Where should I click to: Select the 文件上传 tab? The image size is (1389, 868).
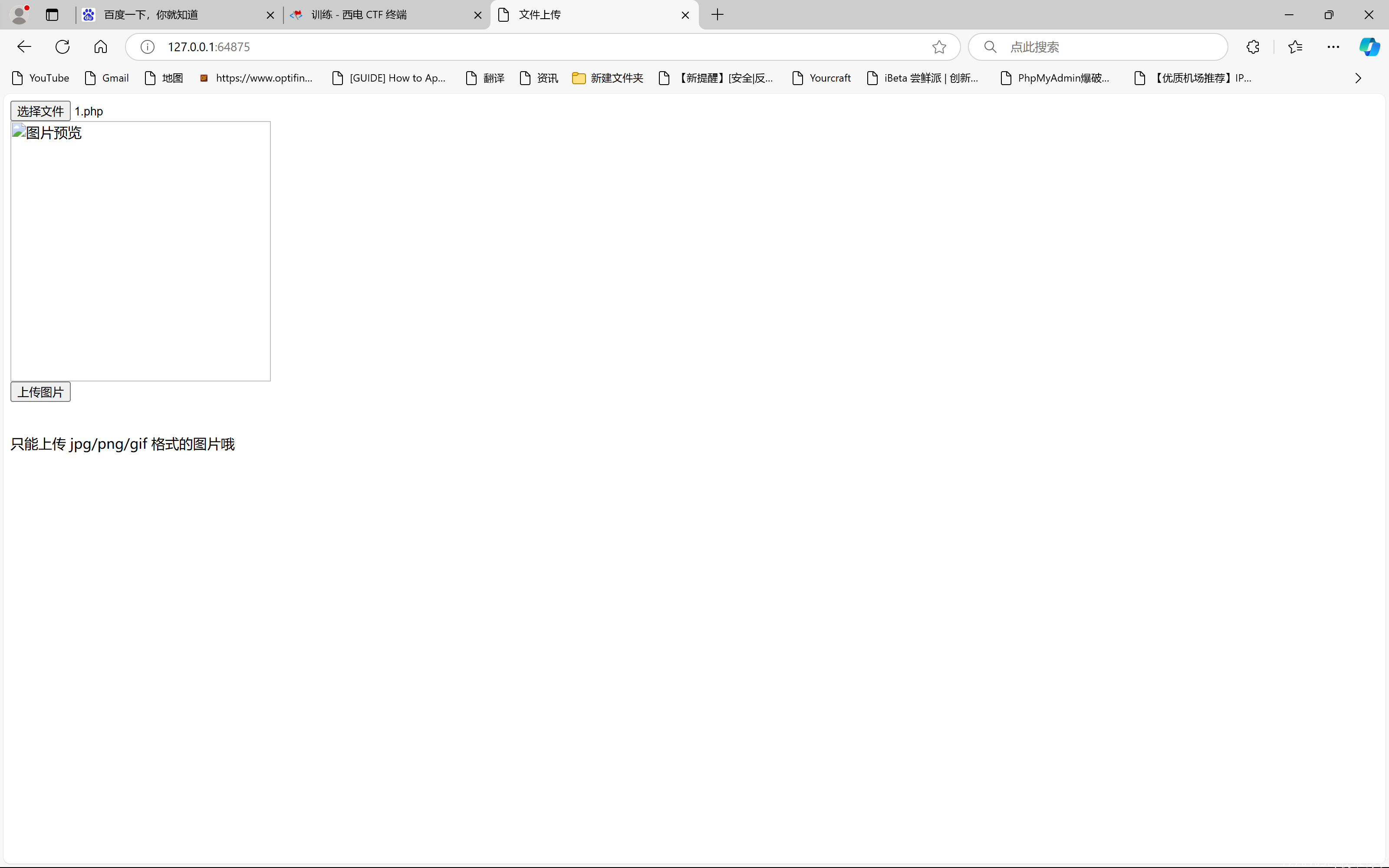(x=594, y=15)
